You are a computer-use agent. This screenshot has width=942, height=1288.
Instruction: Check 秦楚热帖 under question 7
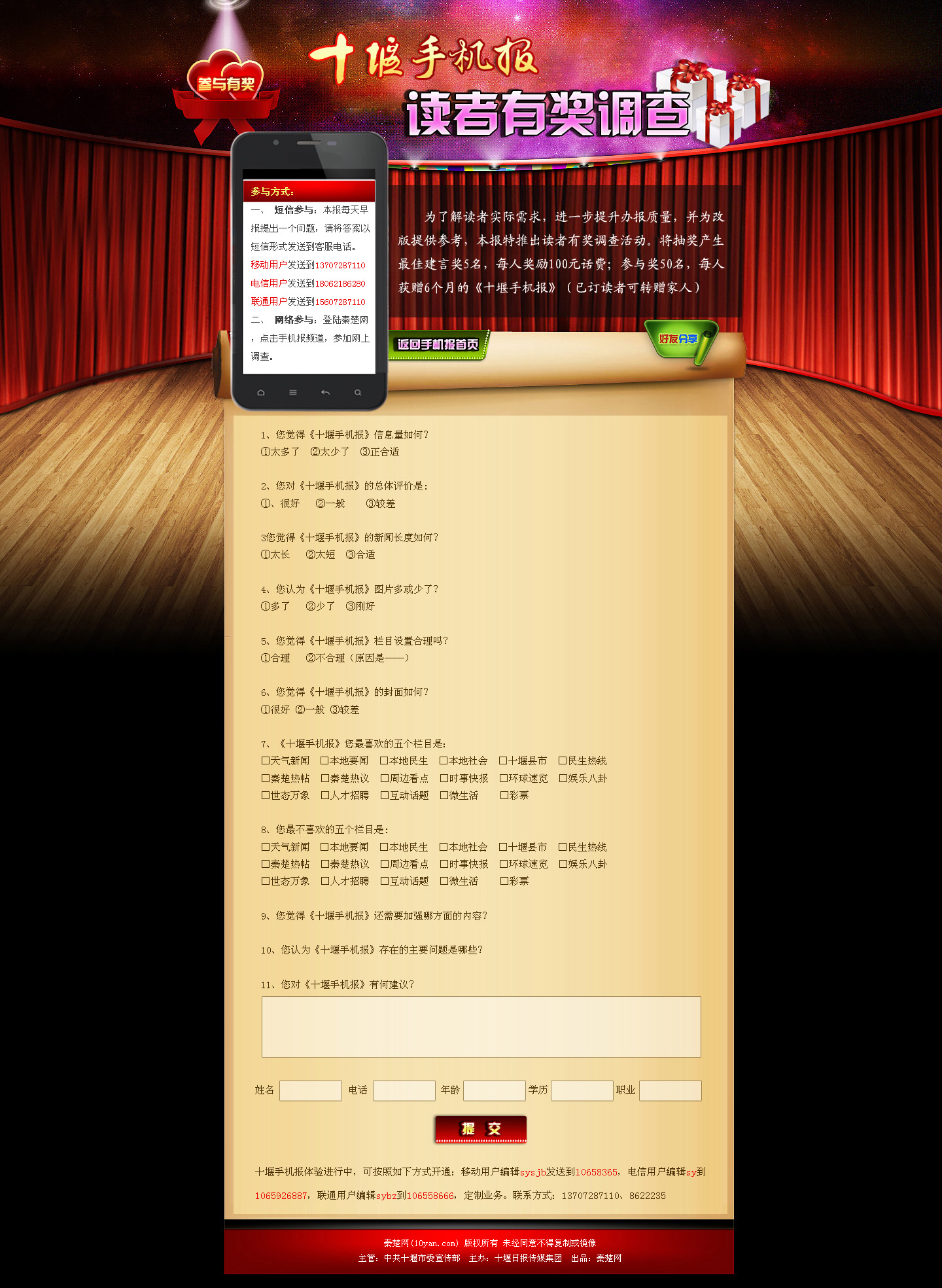(x=266, y=778)
